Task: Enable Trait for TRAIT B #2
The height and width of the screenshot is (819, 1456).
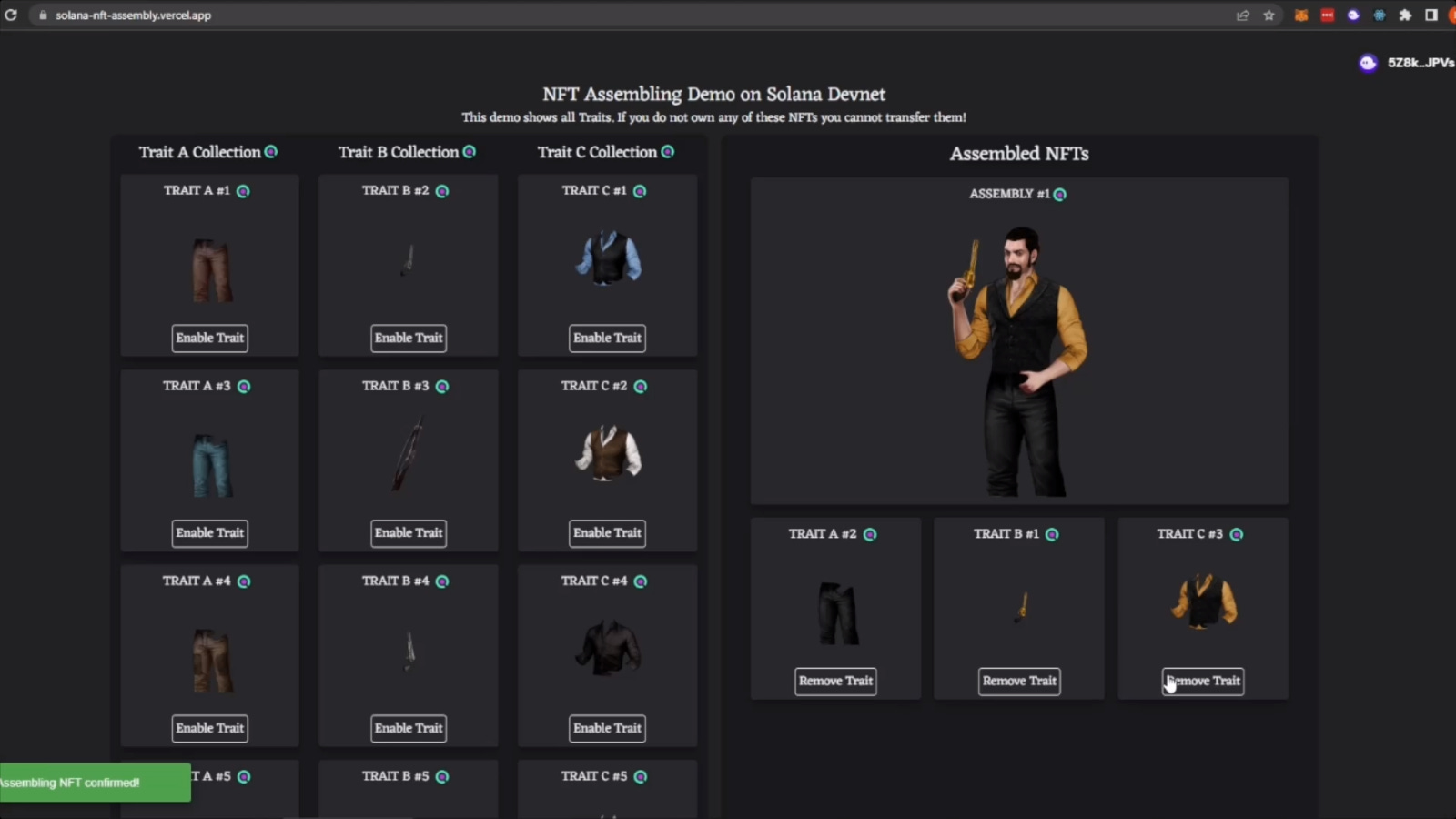Action: tap(409, 338)
